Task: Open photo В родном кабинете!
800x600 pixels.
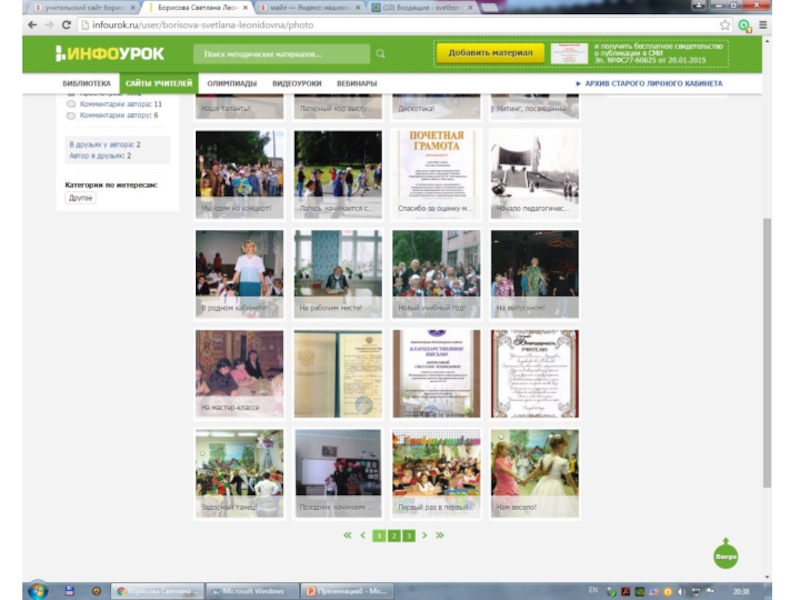Action: pyautogui.click(x=239, y=274)
